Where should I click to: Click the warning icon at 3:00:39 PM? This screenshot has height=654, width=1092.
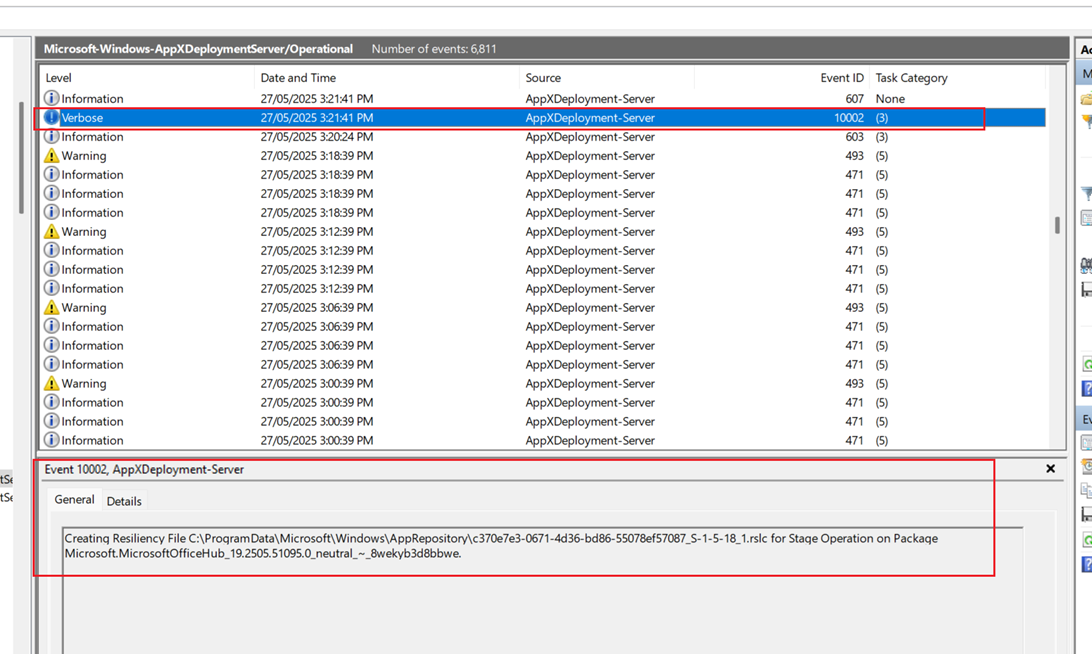point(51,384)
